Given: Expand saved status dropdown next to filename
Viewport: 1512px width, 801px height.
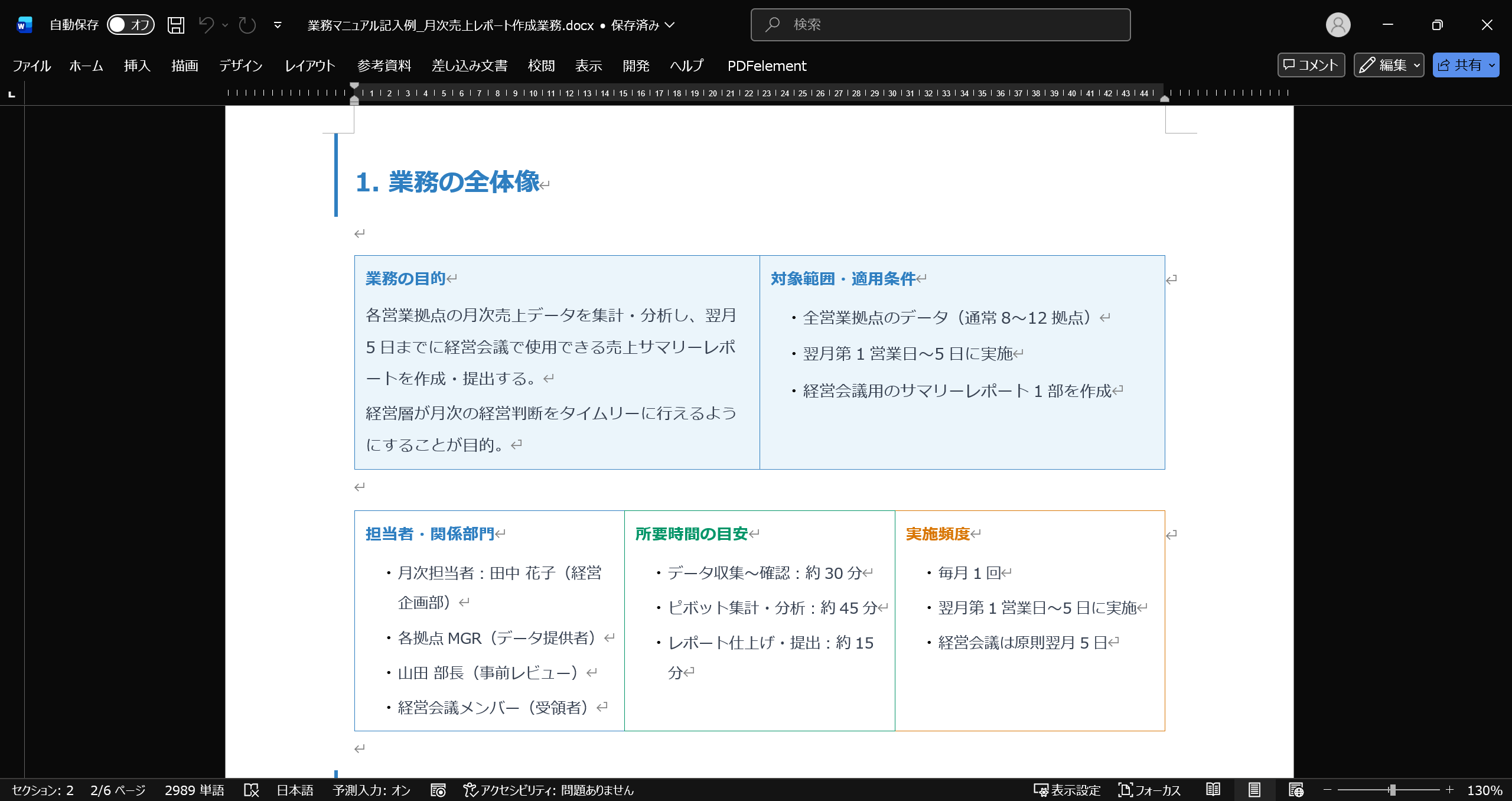Looking at the screenshot, I should (670, 25).
